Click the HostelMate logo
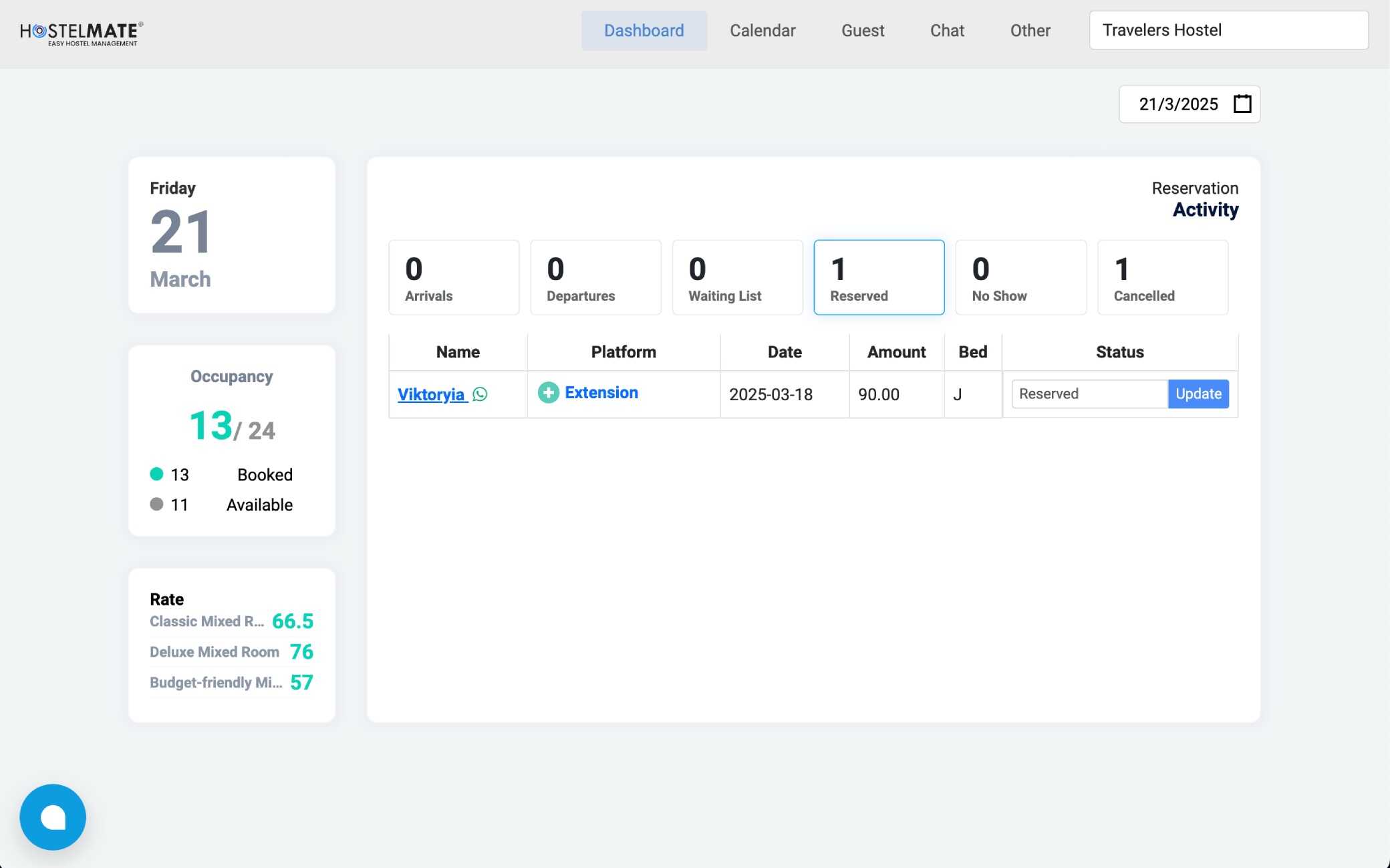Viewport: 1390px width, 868px height. point(81,33)
